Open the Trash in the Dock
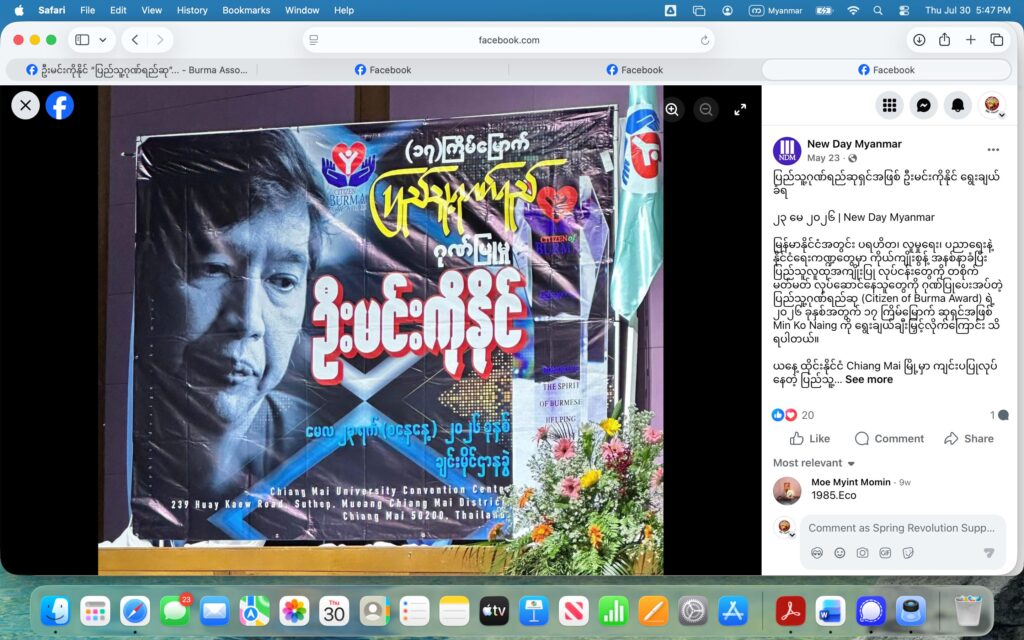Viewport: 1024px width, 640px height. coord(968,611)
